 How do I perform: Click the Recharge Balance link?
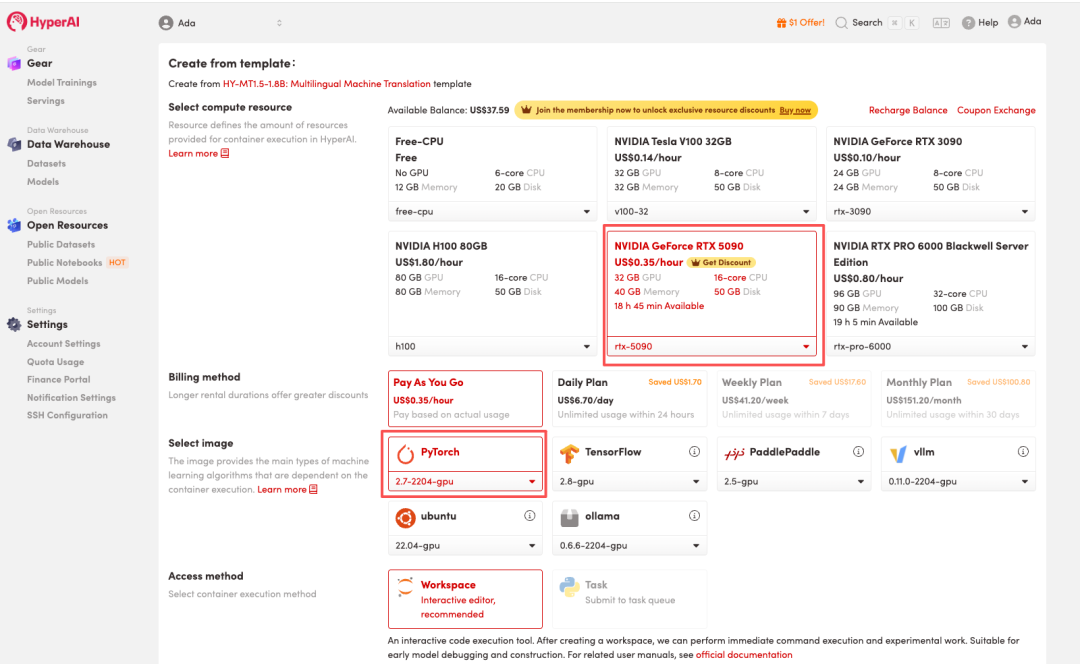point(907,110)
